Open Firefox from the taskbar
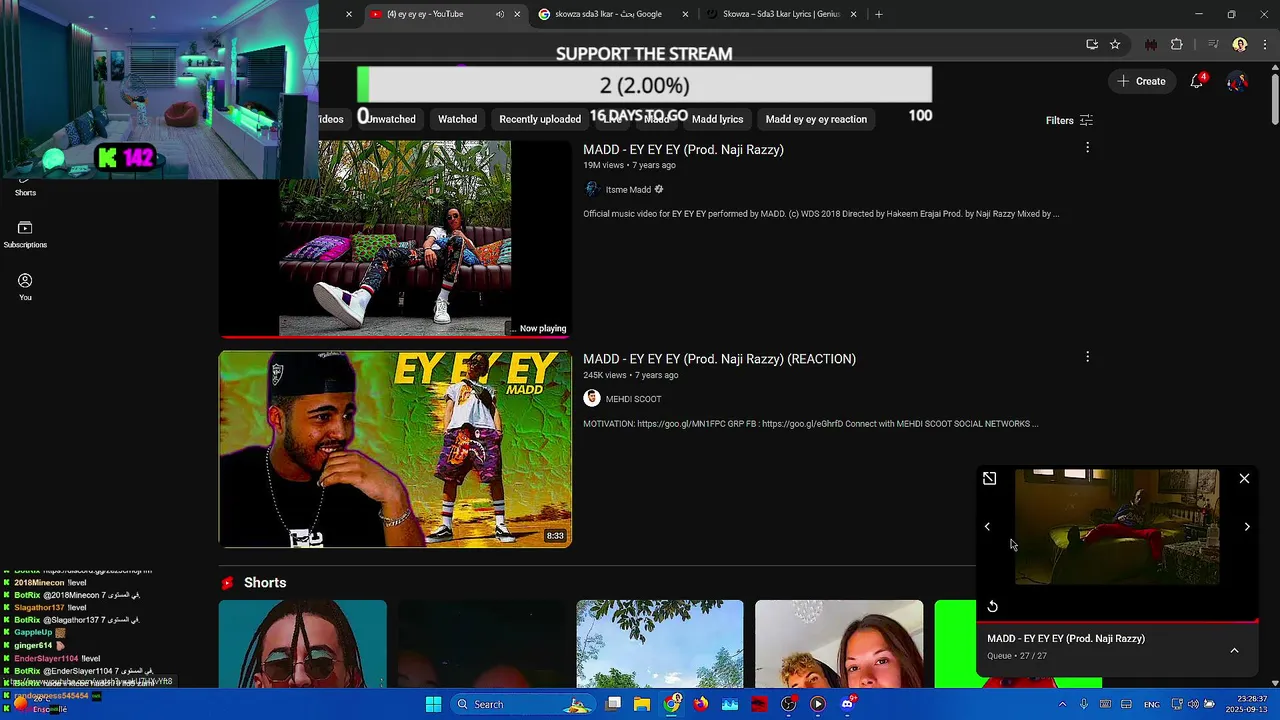 tap(701, 704)
